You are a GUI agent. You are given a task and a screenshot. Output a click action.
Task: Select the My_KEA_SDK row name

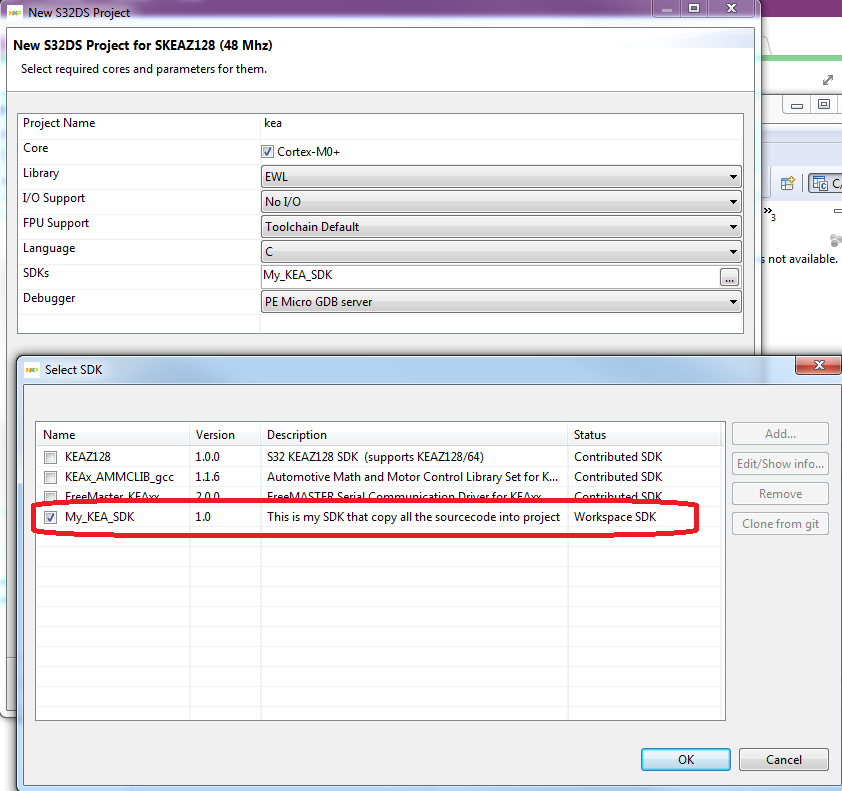click(99, 517)
